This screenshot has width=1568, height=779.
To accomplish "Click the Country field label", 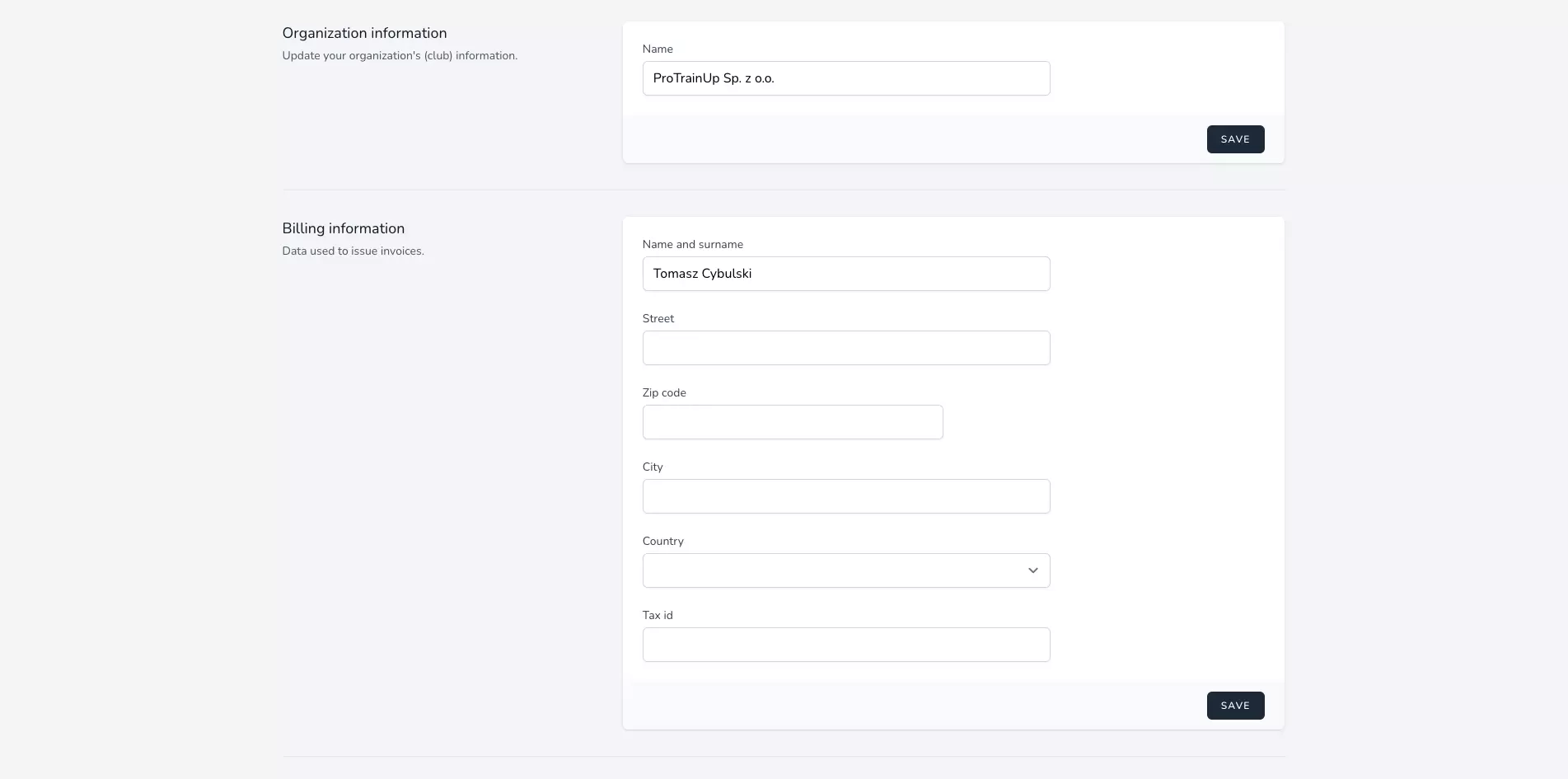I will click(662, 542).
